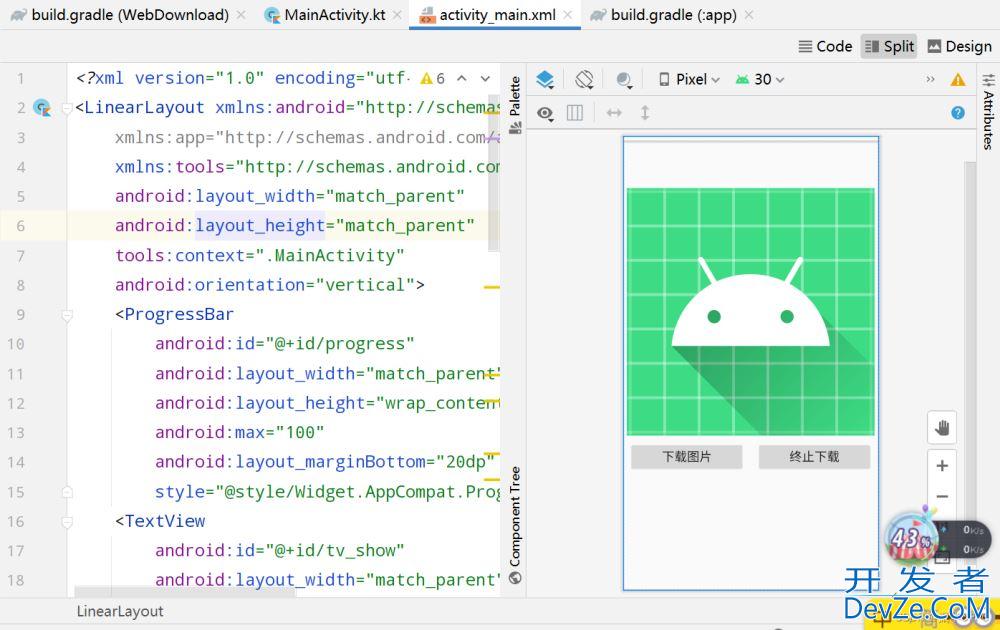The width and height of the screenshot is (1000, 630).
Task: Close the MainActivity.kt tab
Action: [x=397, y=15]
